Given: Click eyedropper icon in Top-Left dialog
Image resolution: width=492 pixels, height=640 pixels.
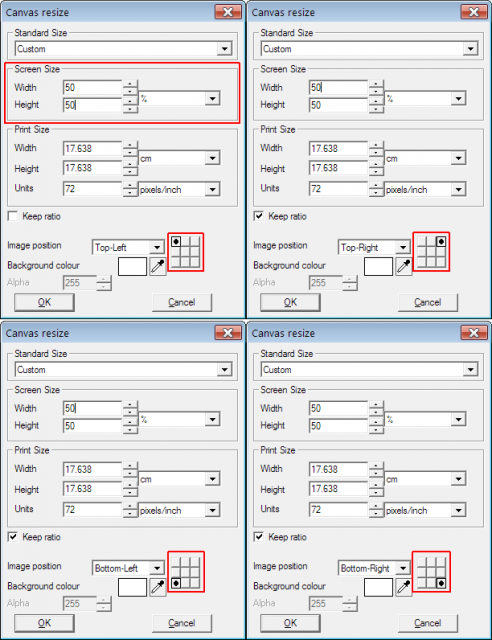Looking at the screenshot, I should (x=158, y=267).
